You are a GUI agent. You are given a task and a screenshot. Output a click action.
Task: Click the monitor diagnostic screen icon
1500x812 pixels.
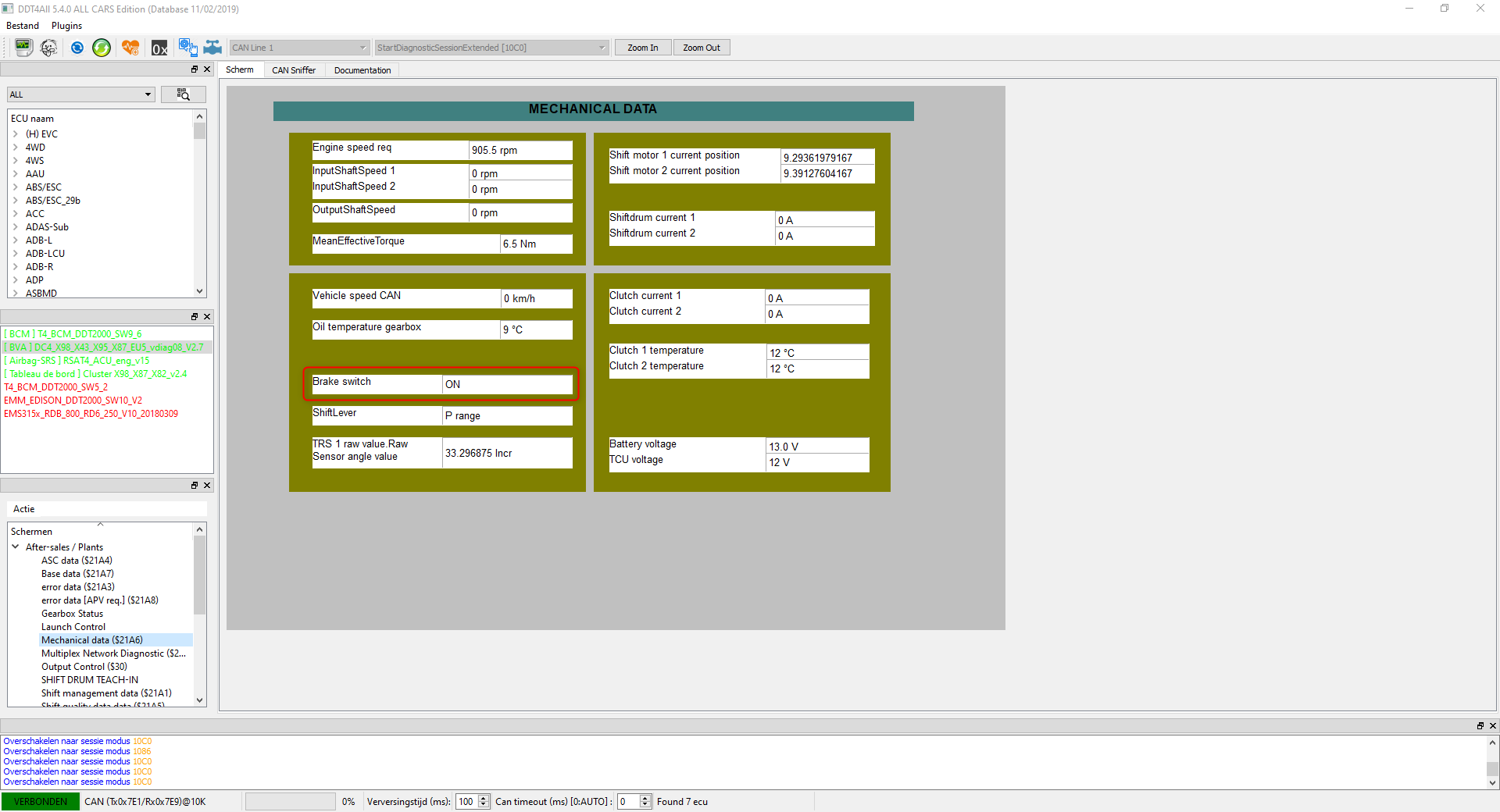coord(23,48)
